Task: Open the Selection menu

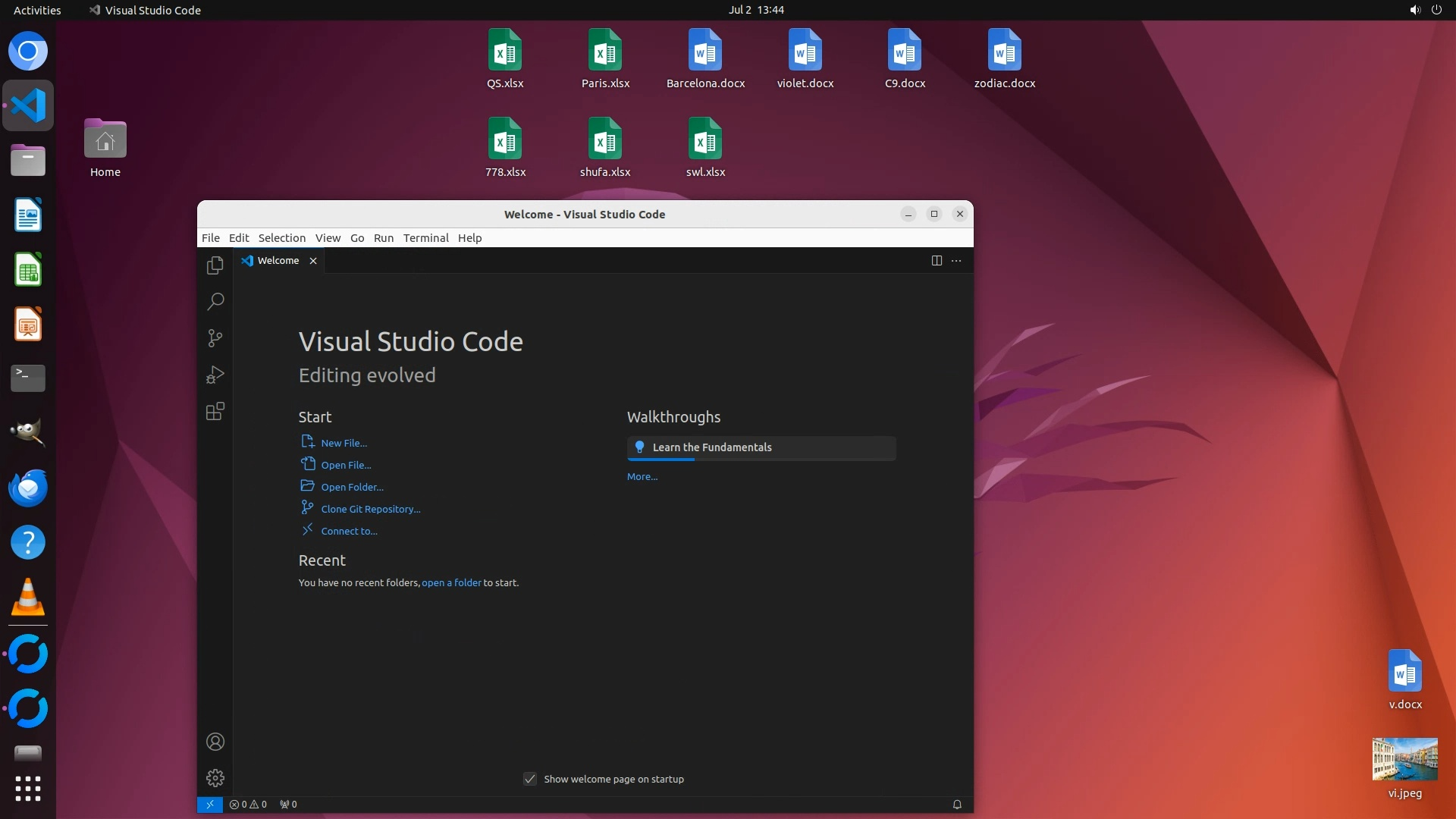Action: 281,238
